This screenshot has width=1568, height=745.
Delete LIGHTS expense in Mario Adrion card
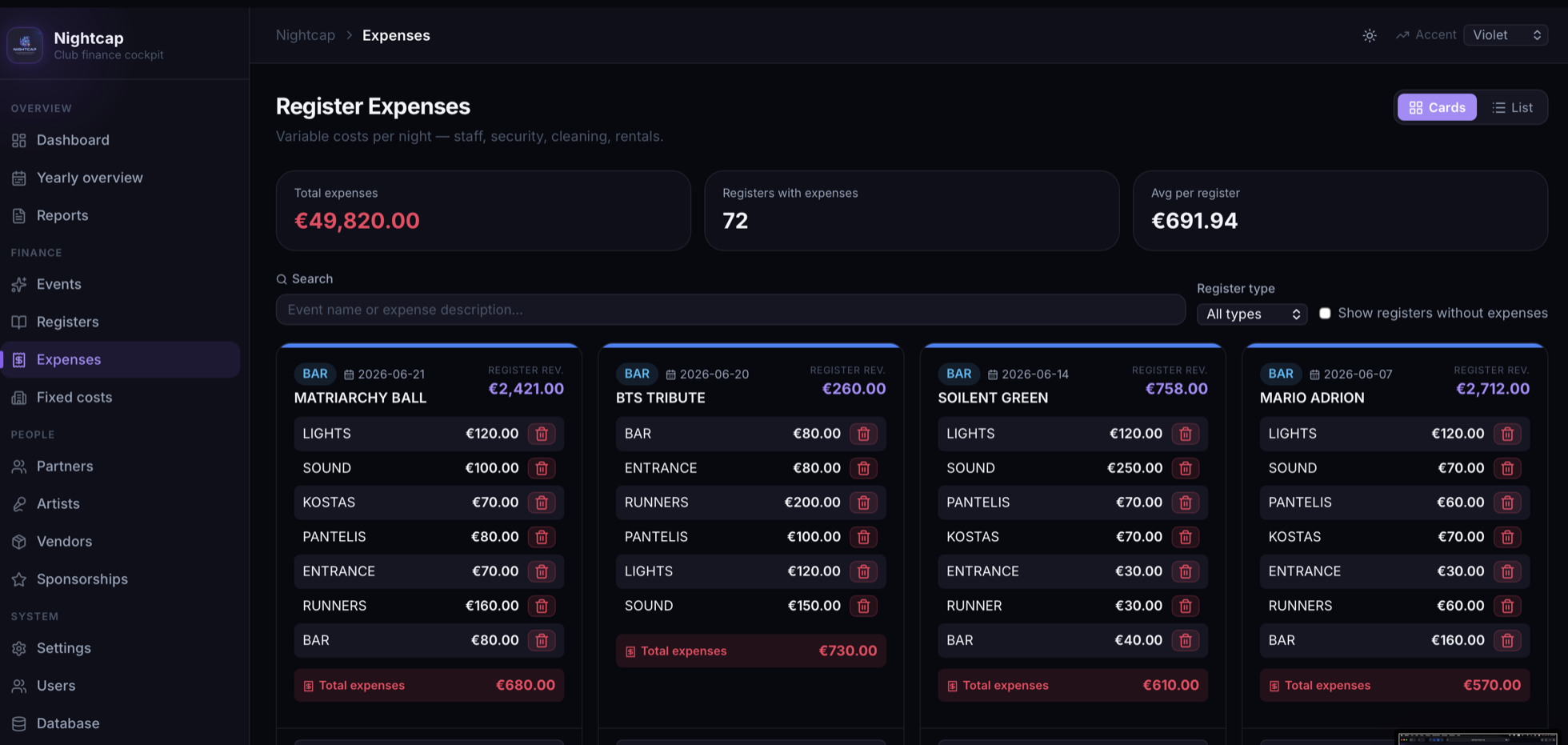tap(1507, 434)
